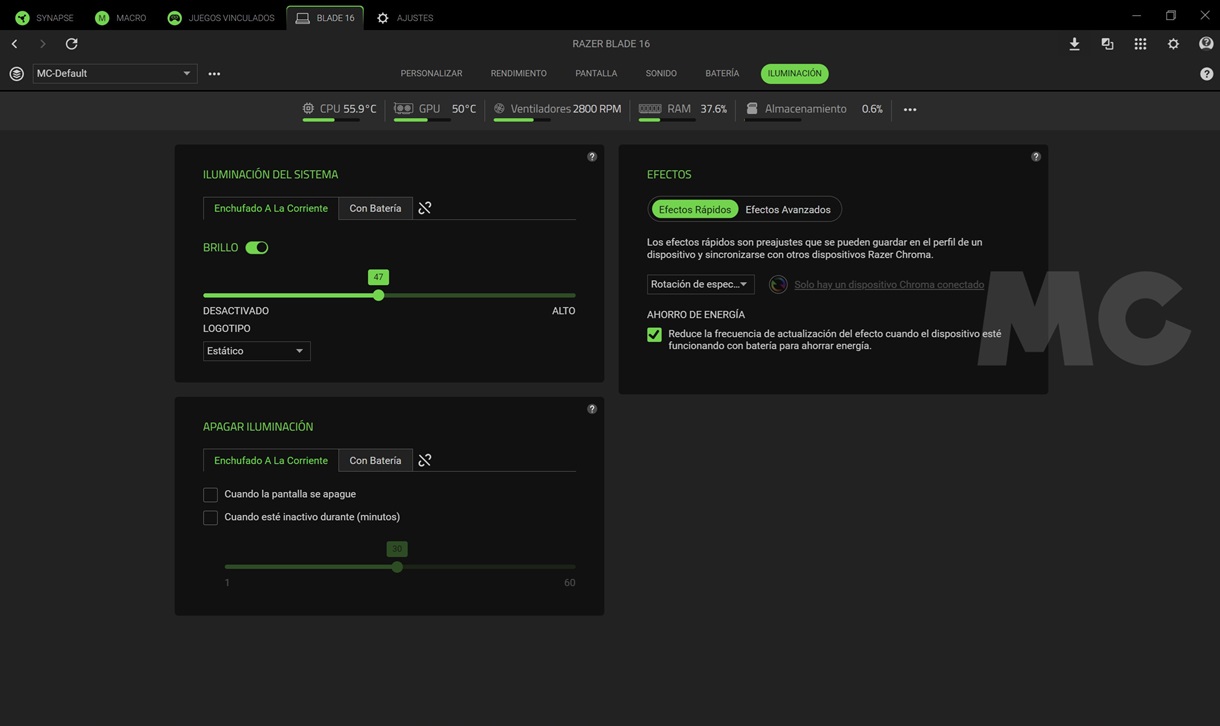Open the Juegos Vinculados tab
Screen dimensions: 1220x726
[x=221, y=18]
